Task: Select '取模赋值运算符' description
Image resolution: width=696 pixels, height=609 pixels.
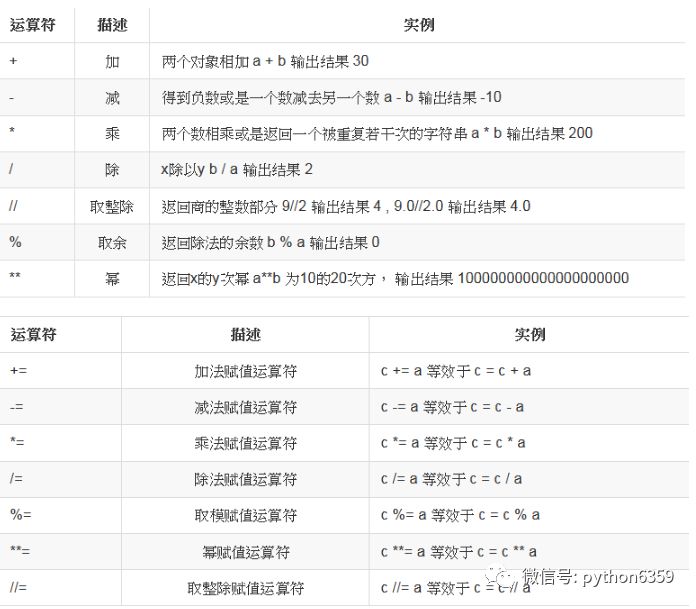Action: [x=245, y=516]
